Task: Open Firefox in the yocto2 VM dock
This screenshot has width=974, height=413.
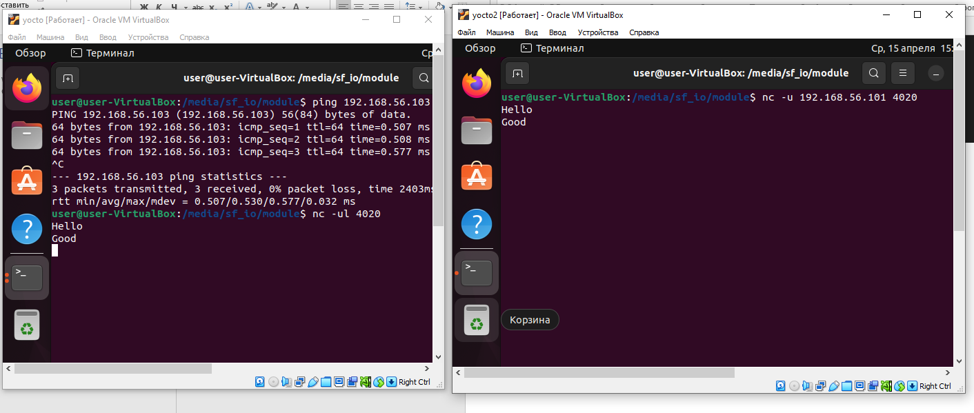Action: [x=476, y=84]
